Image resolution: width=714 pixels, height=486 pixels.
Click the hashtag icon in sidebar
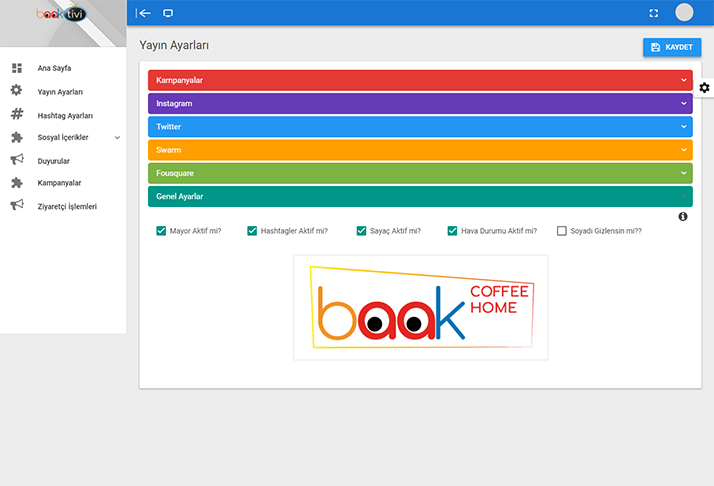16,114
